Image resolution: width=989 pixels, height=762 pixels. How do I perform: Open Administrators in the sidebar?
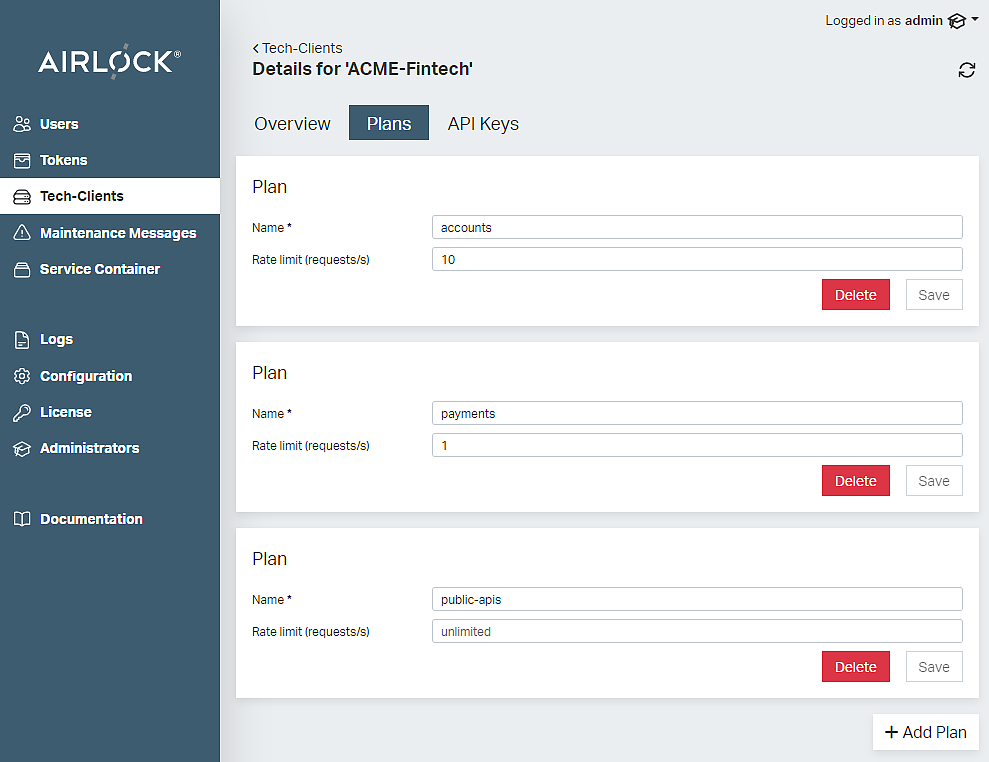(x=89, y=448)
